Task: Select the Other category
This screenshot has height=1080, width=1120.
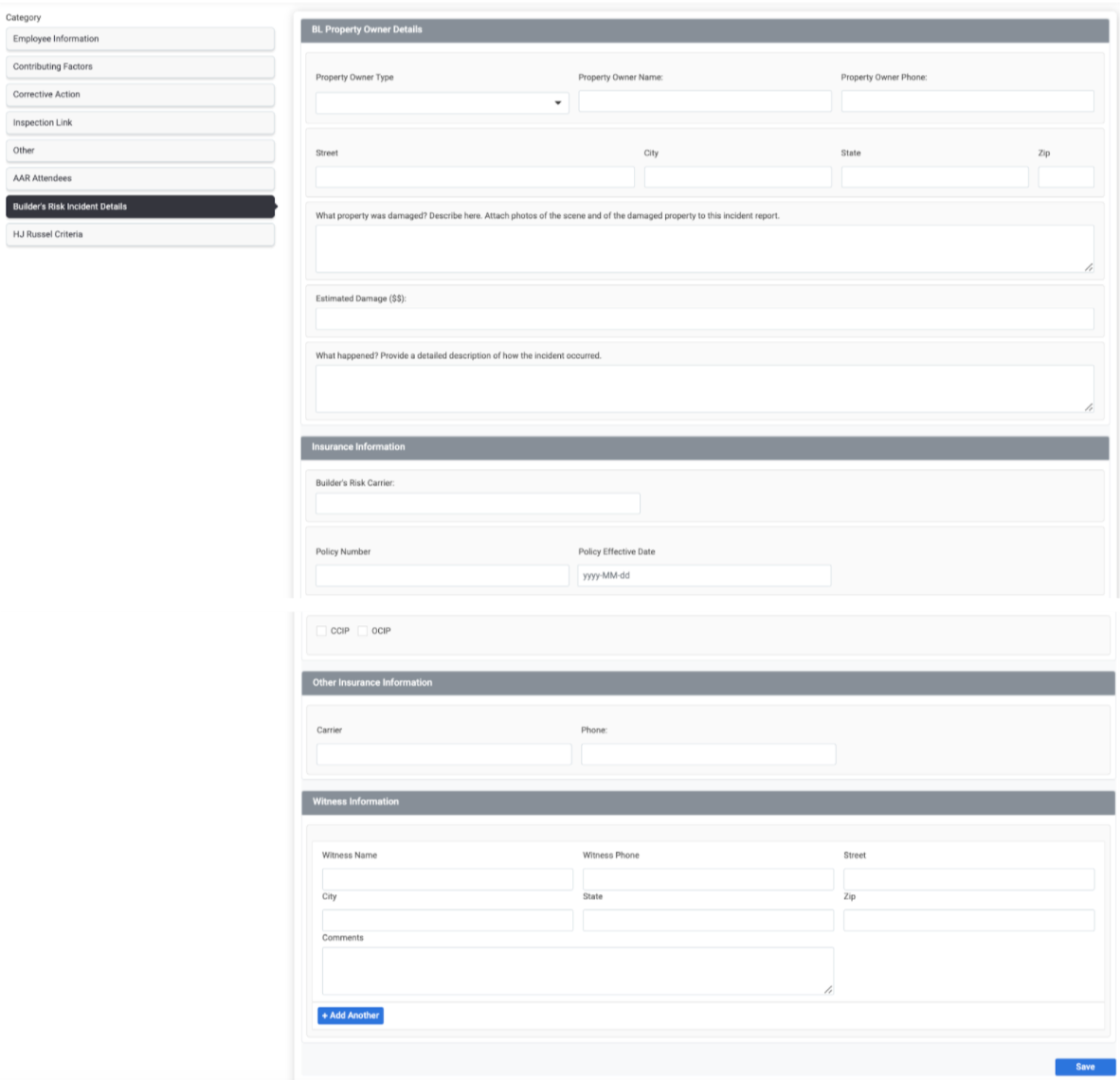Action: (x=140, y=151)
